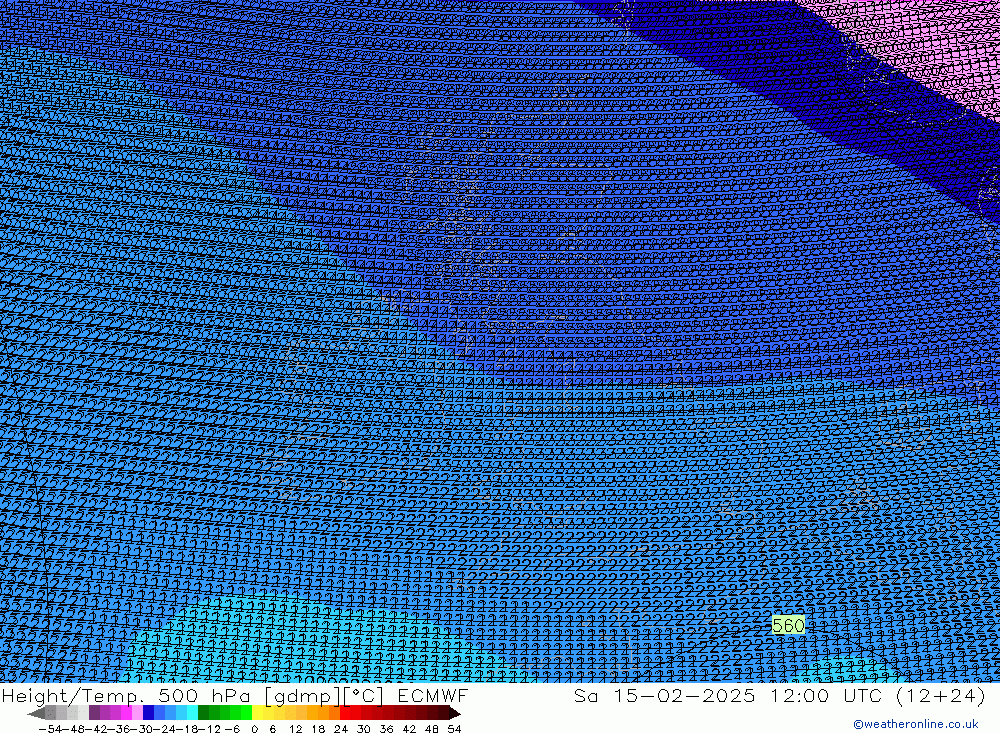Pick the light pink legend swatch

click(x=137, y=713)
